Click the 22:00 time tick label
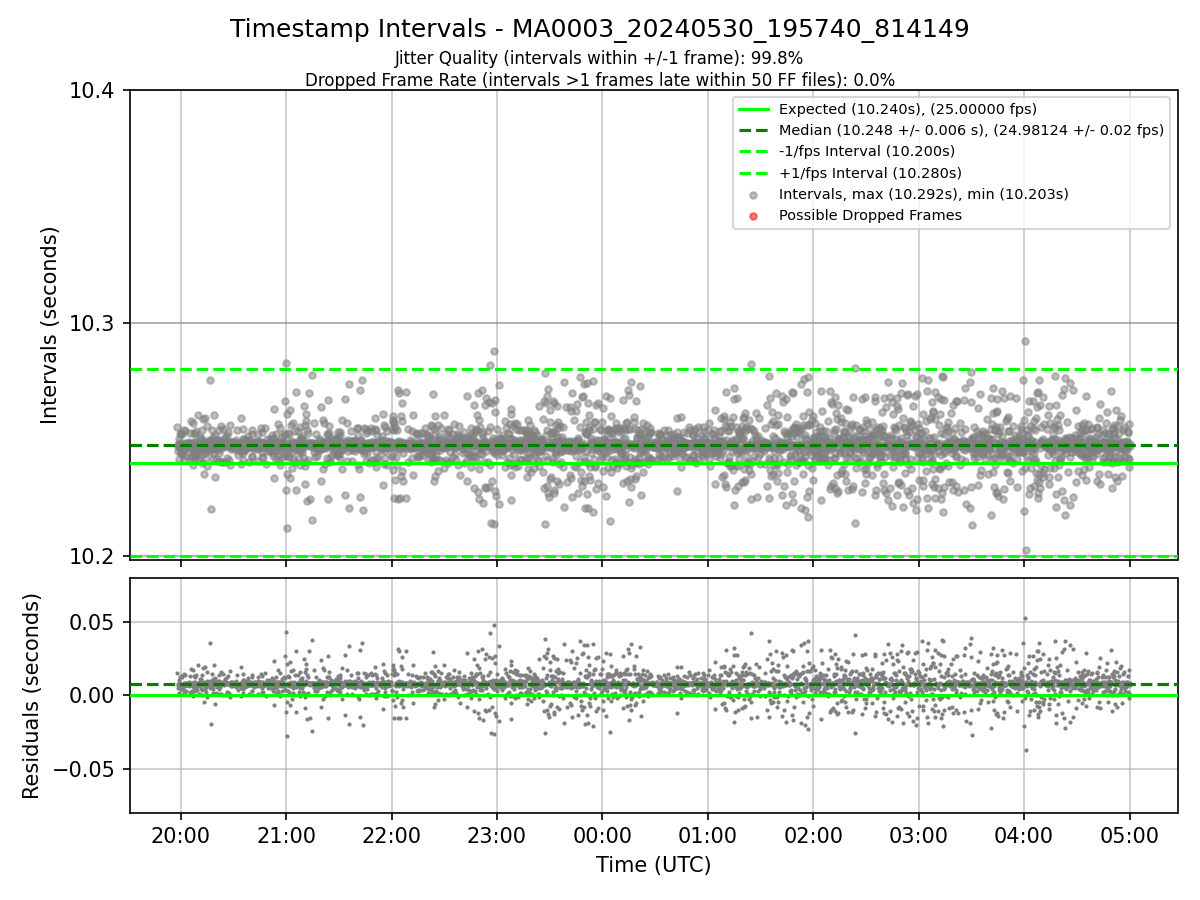This screenshot has width=1200, height=900. [x=391, y=834]
